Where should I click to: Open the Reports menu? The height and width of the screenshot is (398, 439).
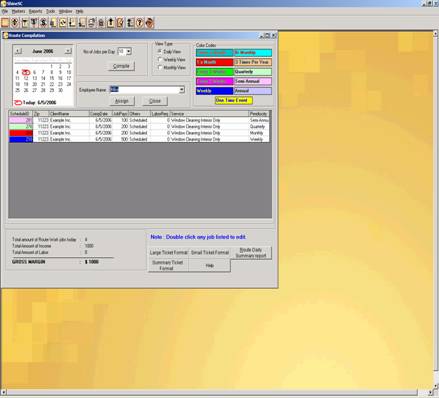pyautogui.click(x=35, y=11)
